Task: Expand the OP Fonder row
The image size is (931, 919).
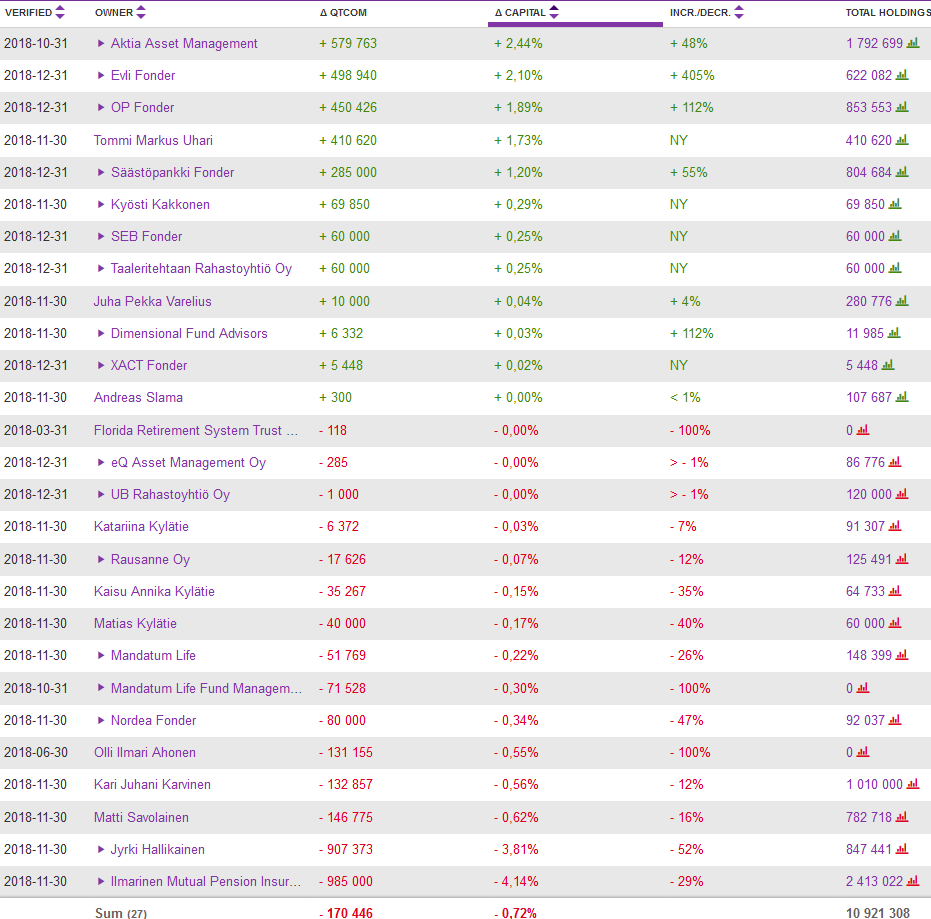Action: [x=101, y=107]
